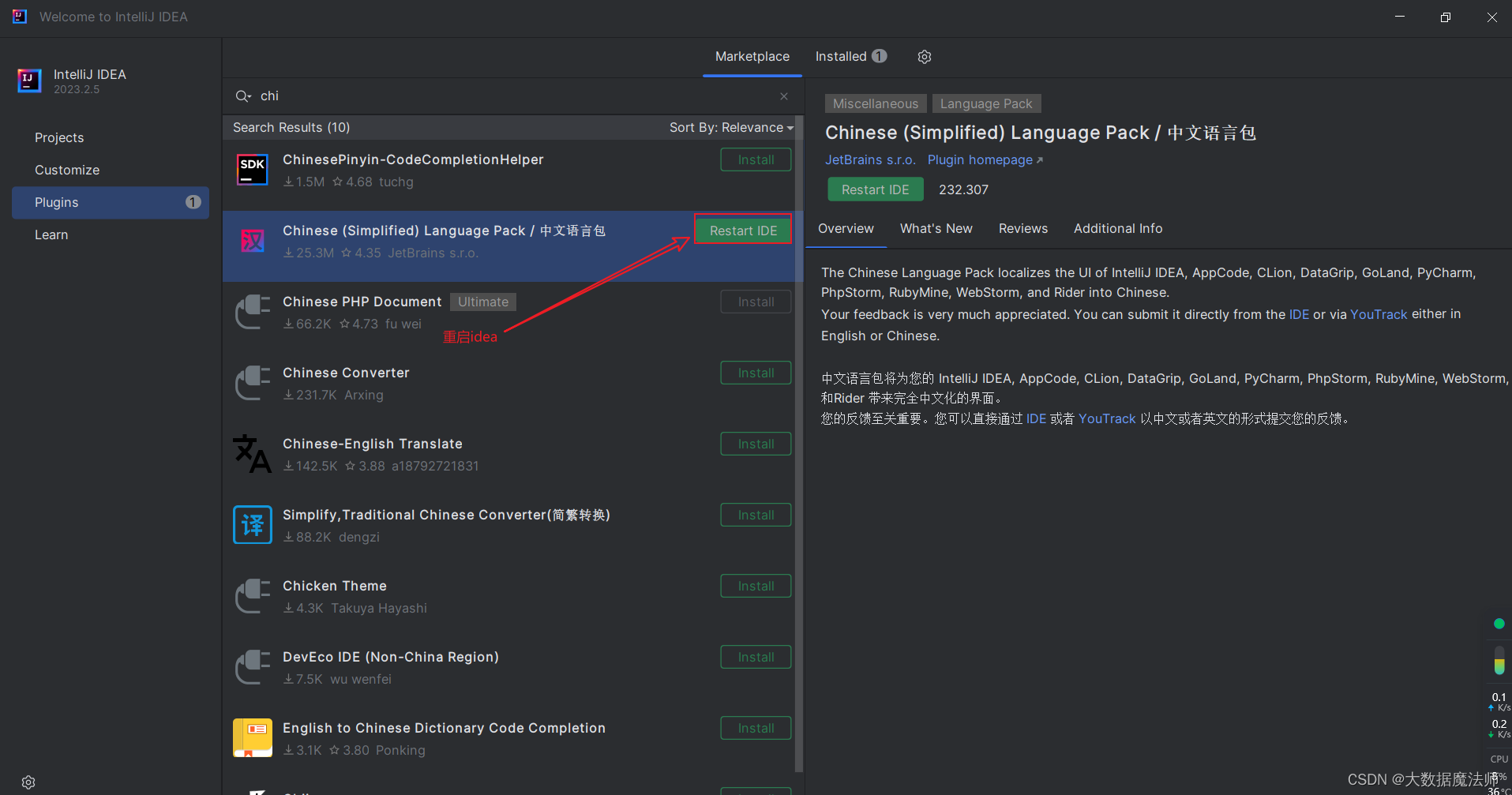
Task: Click the IntelliJ icon in the title bar
Action: click(20, 17)
